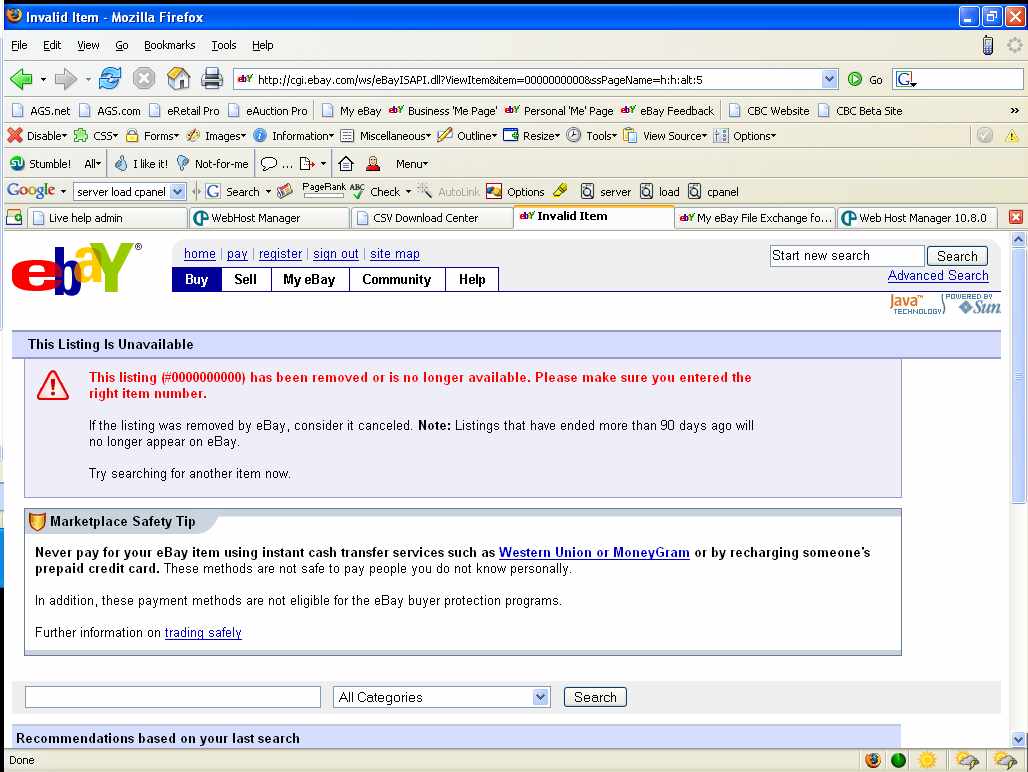The width and height of the screenshot is (1028, 772).
Task: Click the 'I like it!' thumbs-up icon
Action: (x=122, y=163)
